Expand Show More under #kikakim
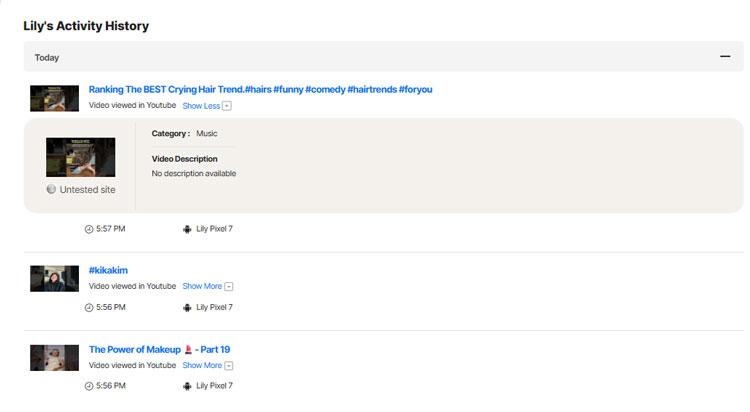 [208, 286]
